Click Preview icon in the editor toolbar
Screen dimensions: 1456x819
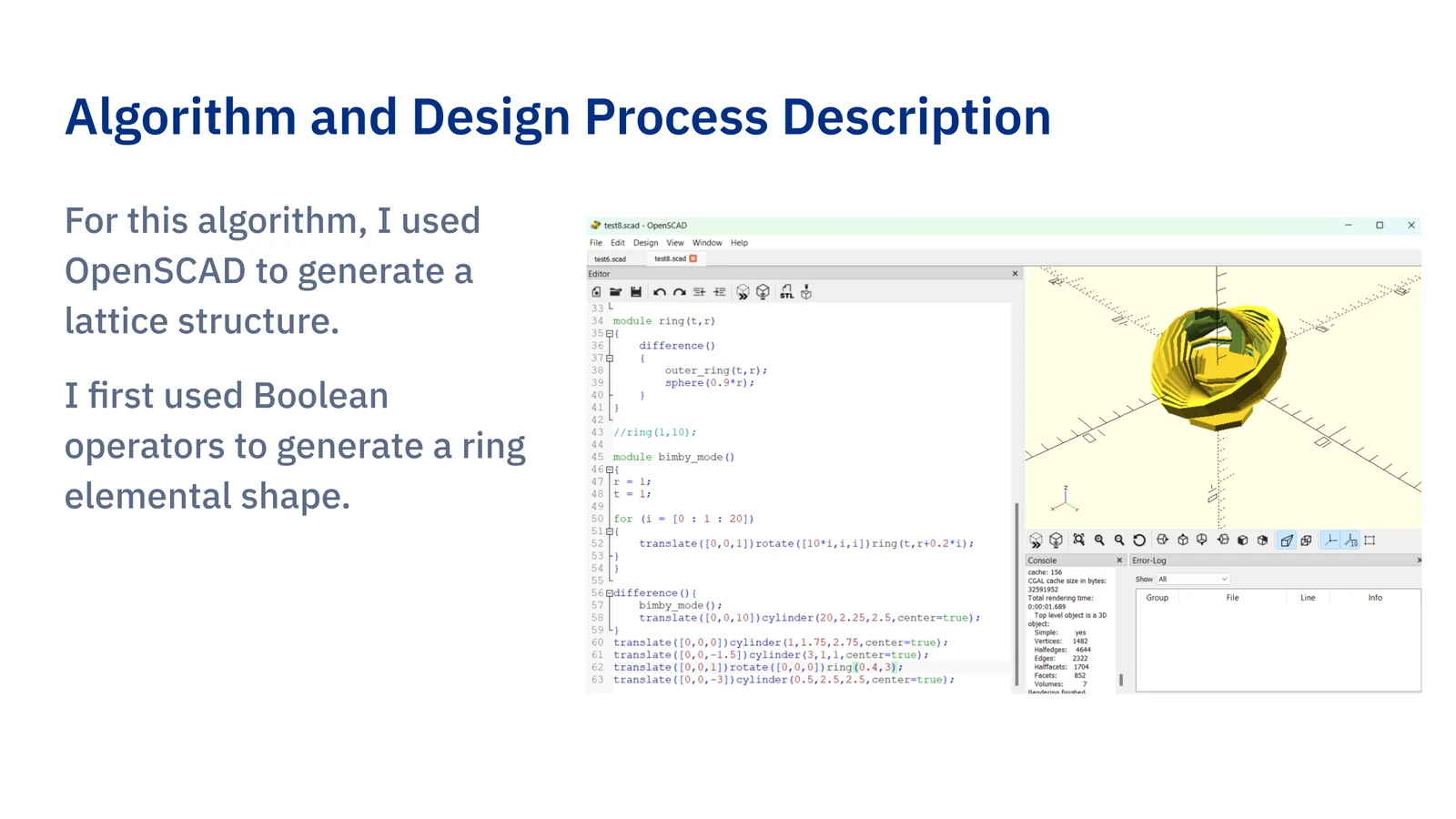pos(743,292)
